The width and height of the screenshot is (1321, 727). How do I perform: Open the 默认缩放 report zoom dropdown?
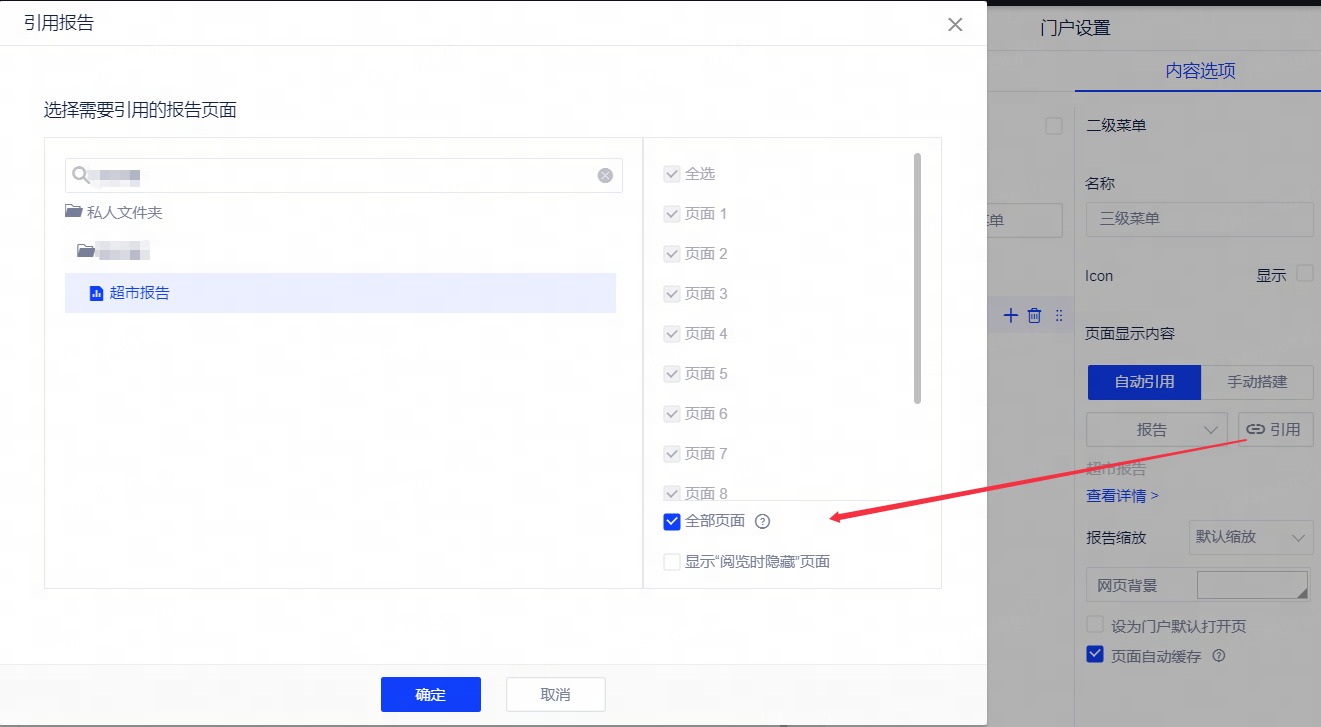point(1250,537)
